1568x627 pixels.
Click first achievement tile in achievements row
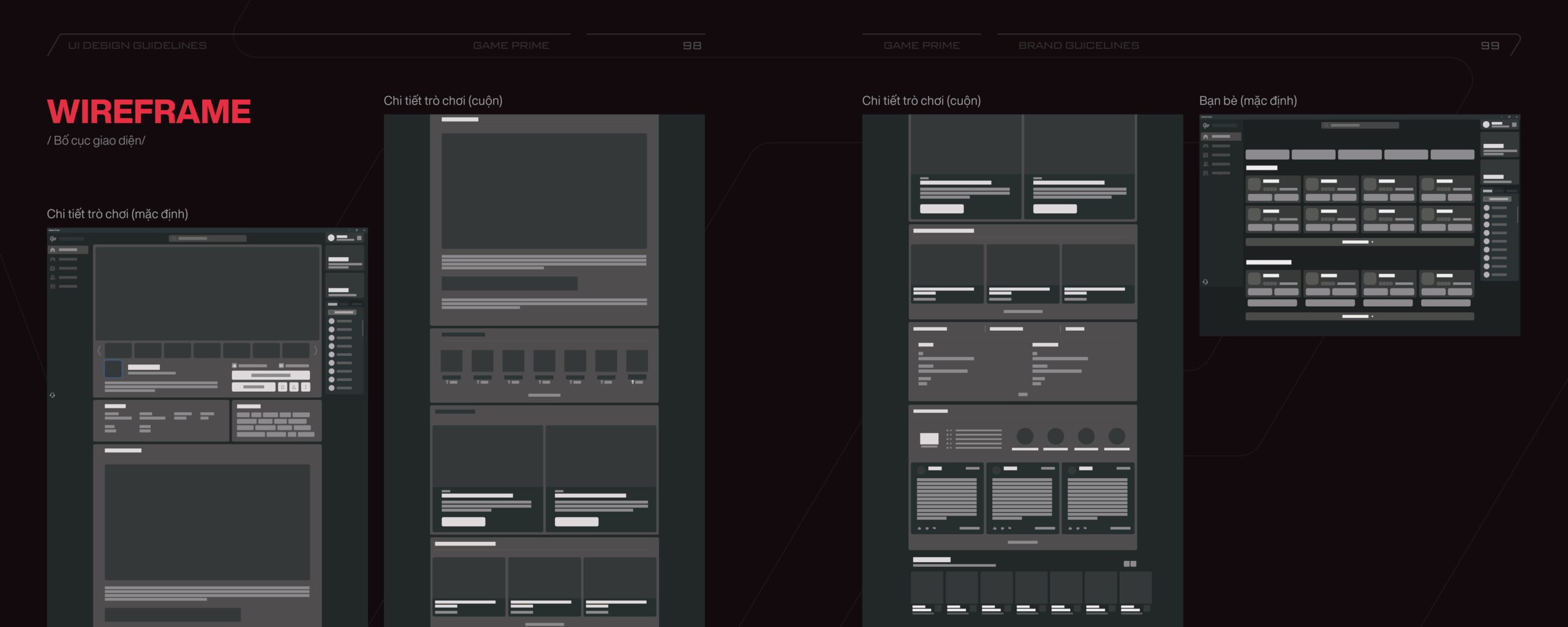pos(451,361)
